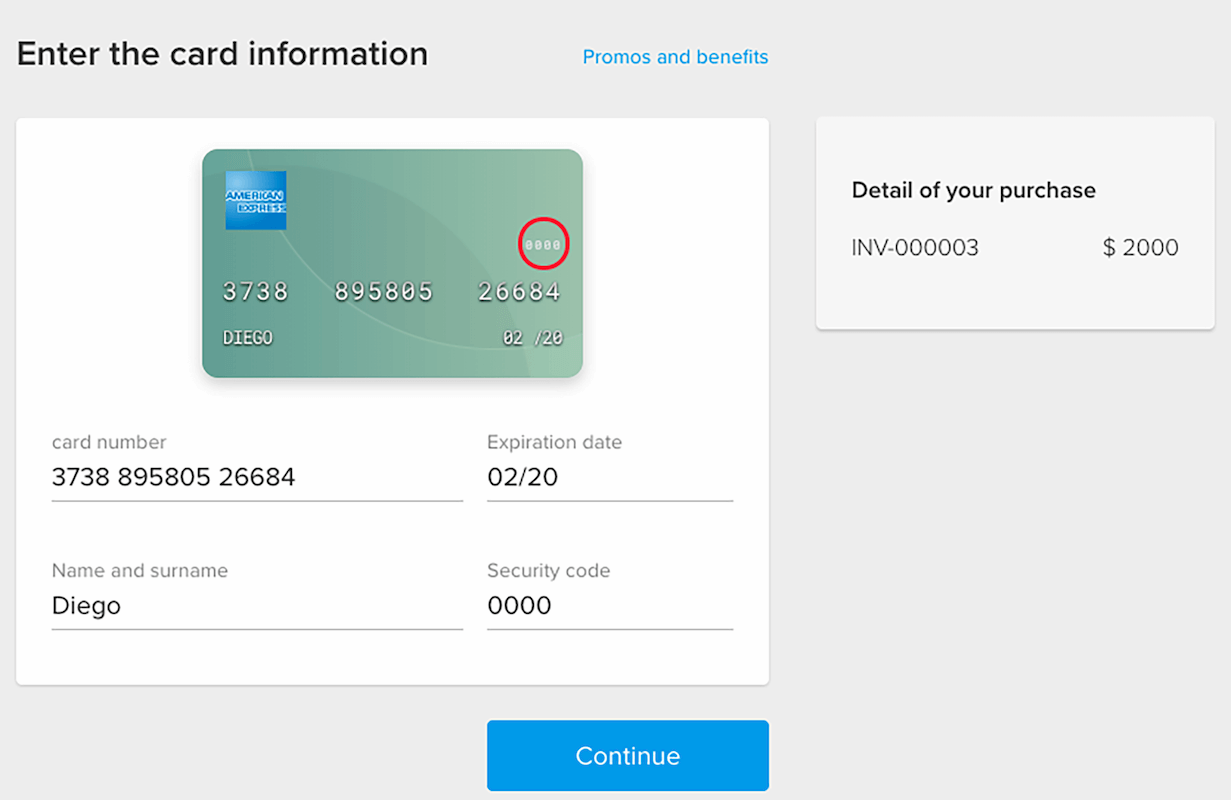This screenshot has height=800, width=1231.
Task: Click the Expiration date label
Action: pos(554,442)
